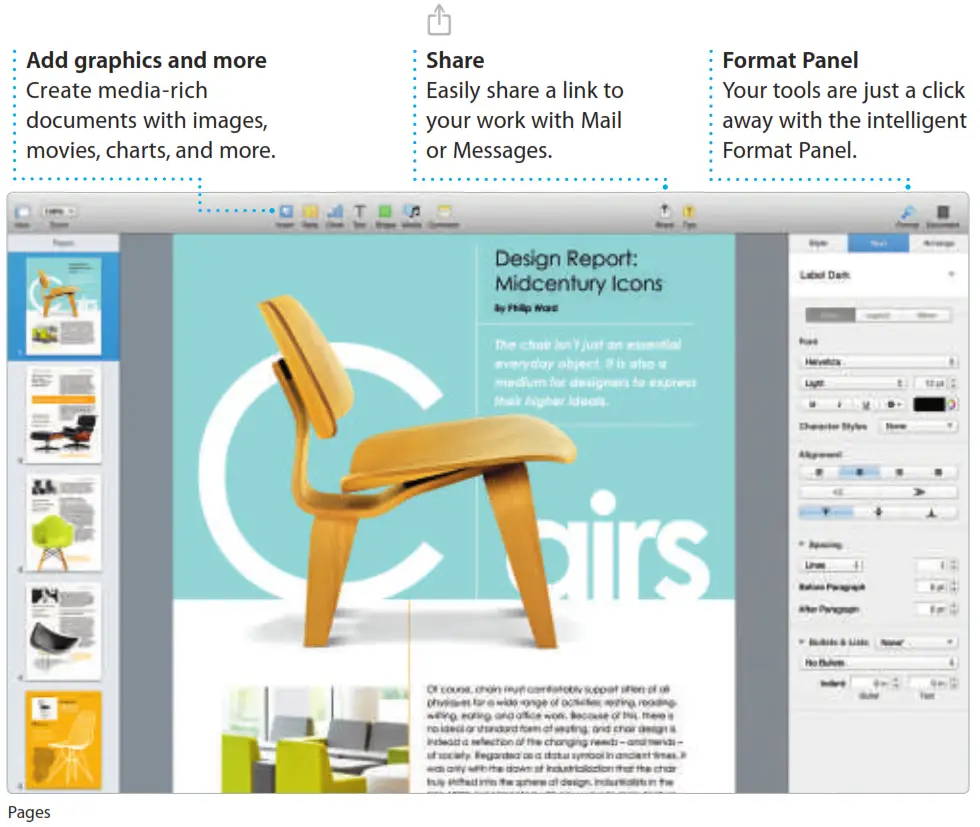
Task: Click the text indent stepper
Action: point(954,683)
